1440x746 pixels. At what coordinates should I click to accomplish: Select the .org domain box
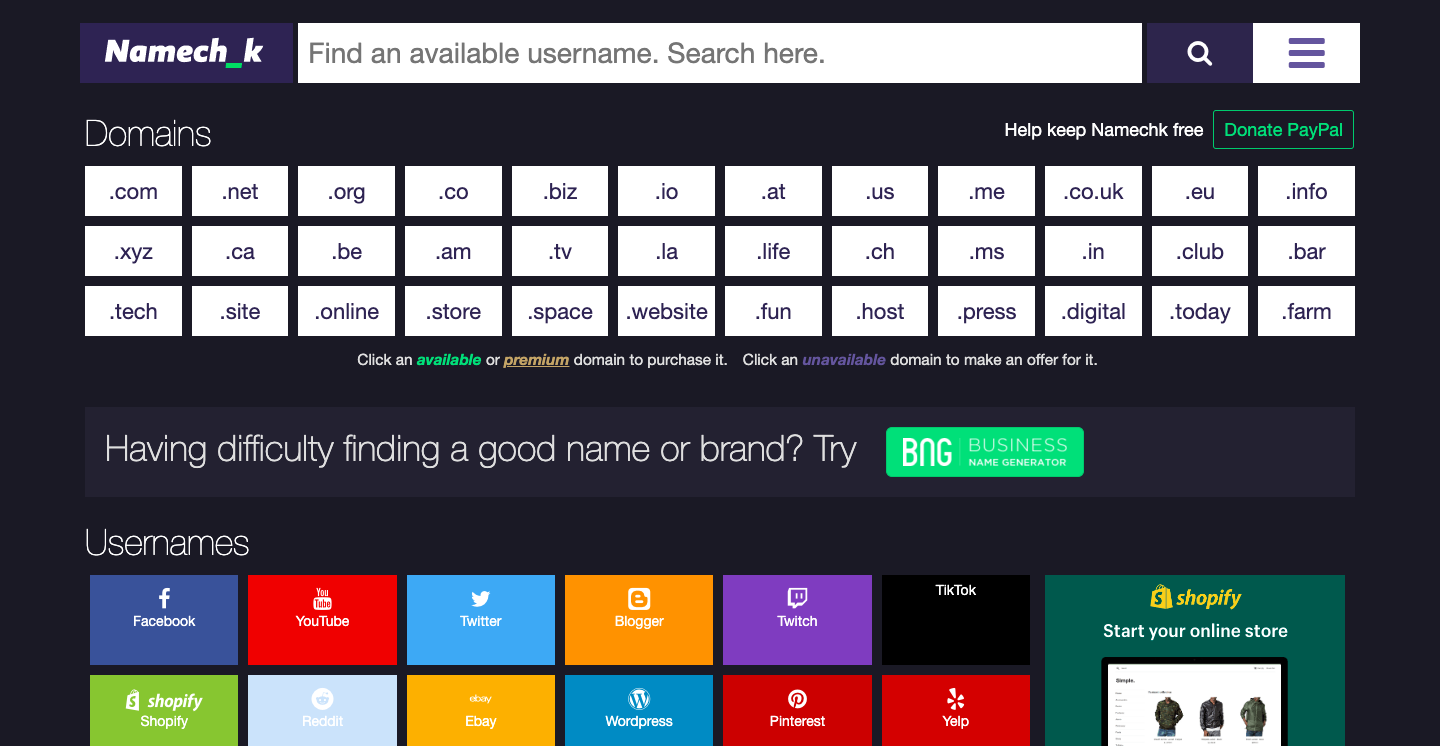coord(346,191)
